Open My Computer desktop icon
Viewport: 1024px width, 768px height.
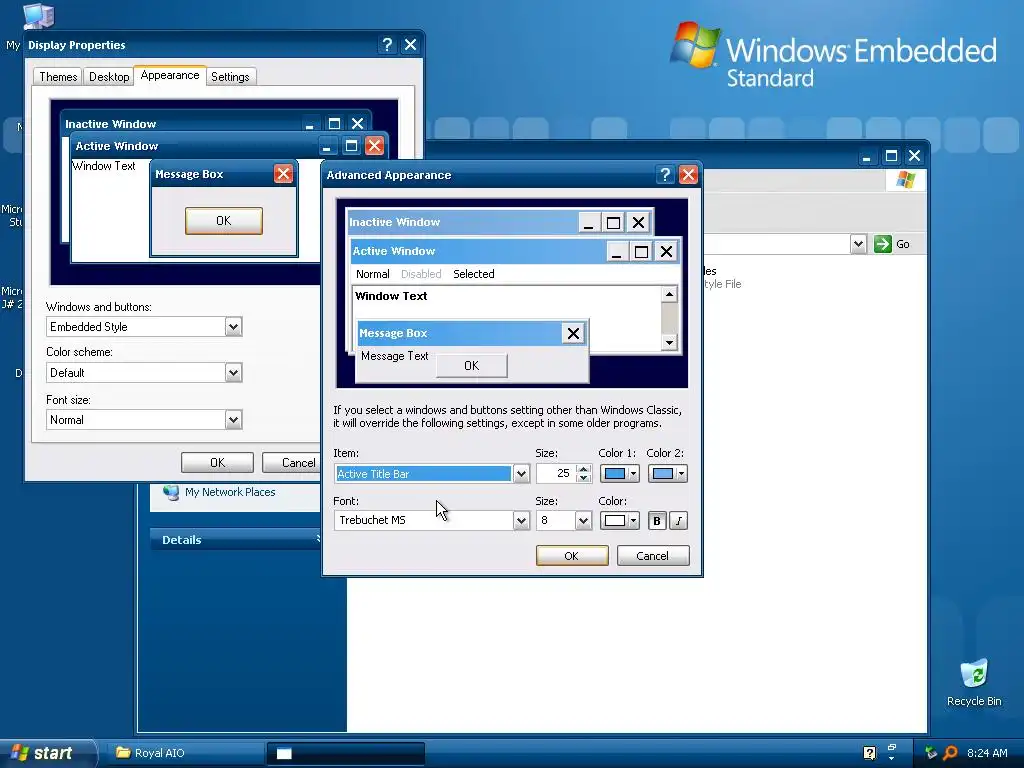point(37,16)
